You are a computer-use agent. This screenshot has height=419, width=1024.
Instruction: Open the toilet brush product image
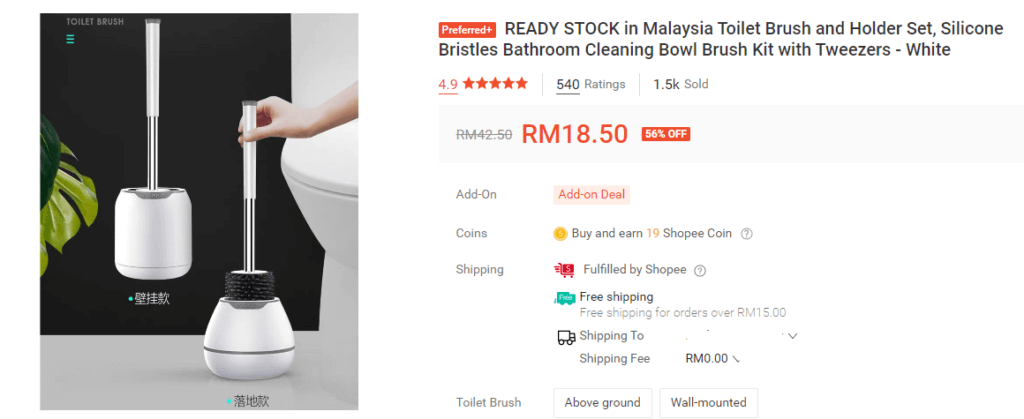199,211
